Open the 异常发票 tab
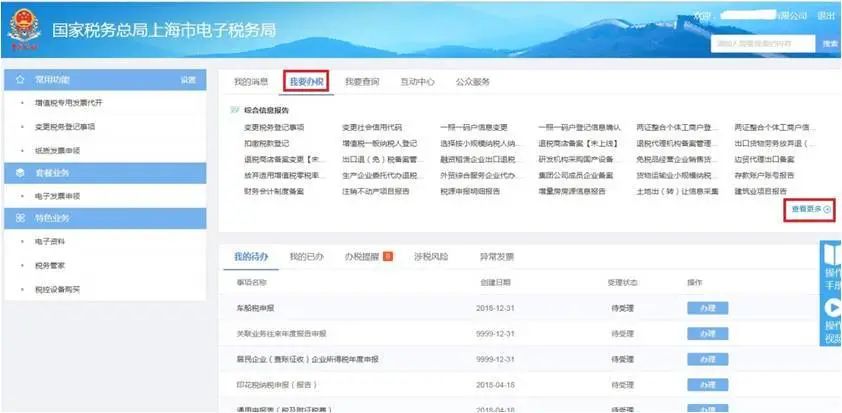 pyautogui.click(x=497, y=256)
